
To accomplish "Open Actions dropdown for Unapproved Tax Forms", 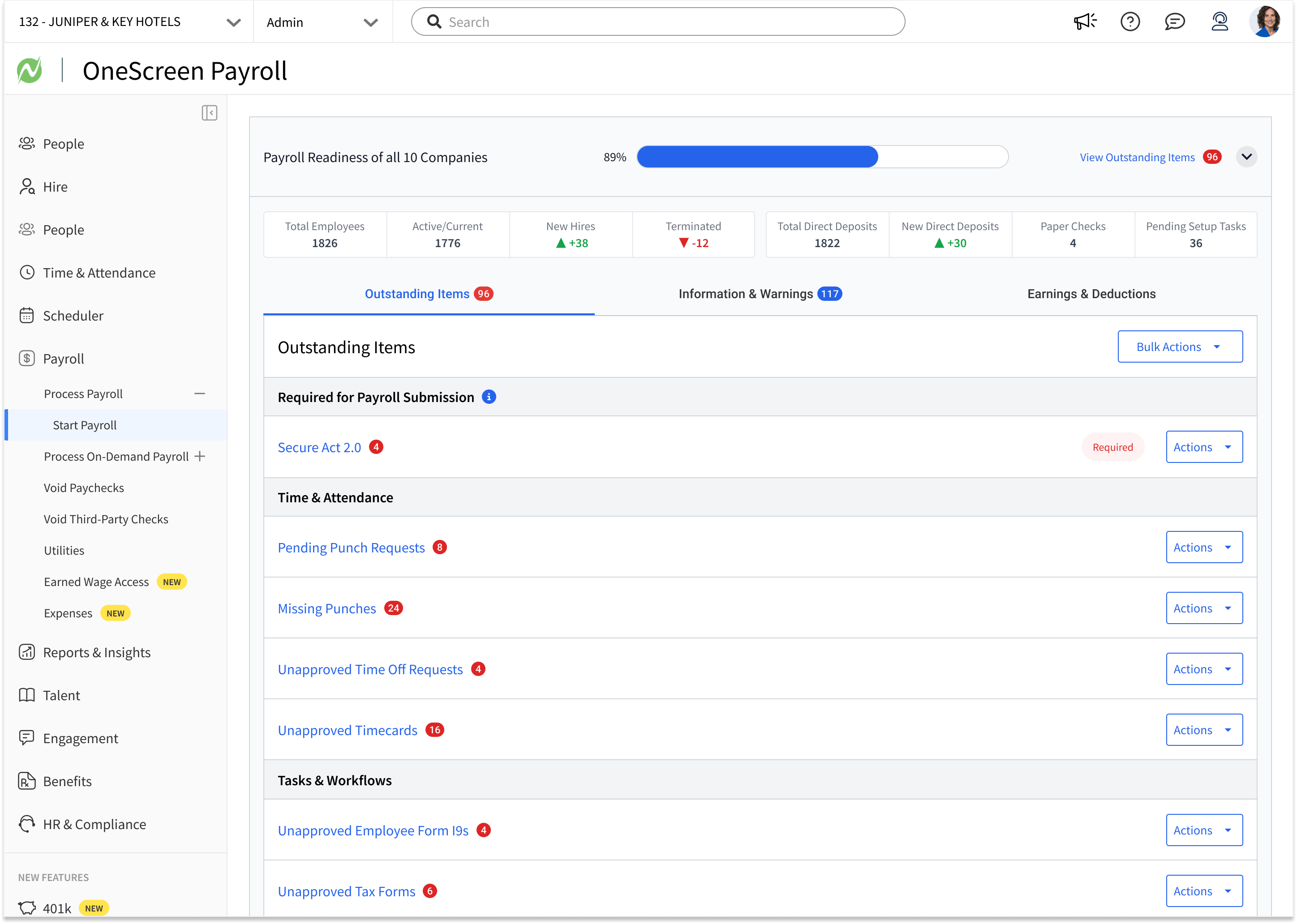I will coord(1204,891).
